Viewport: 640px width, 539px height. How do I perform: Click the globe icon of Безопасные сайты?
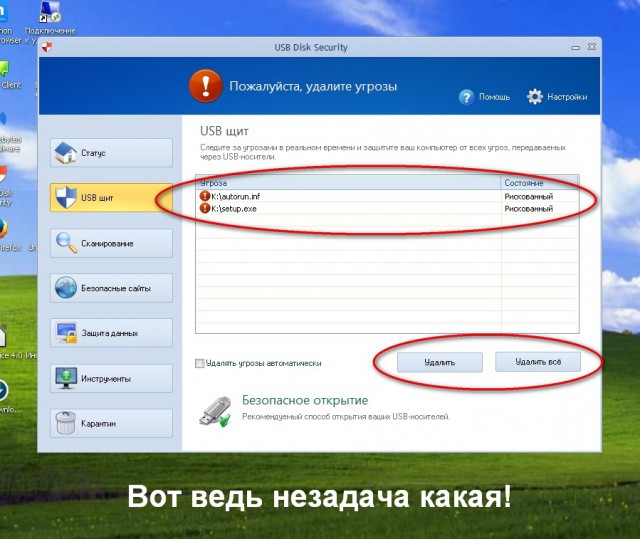point(66,287)
